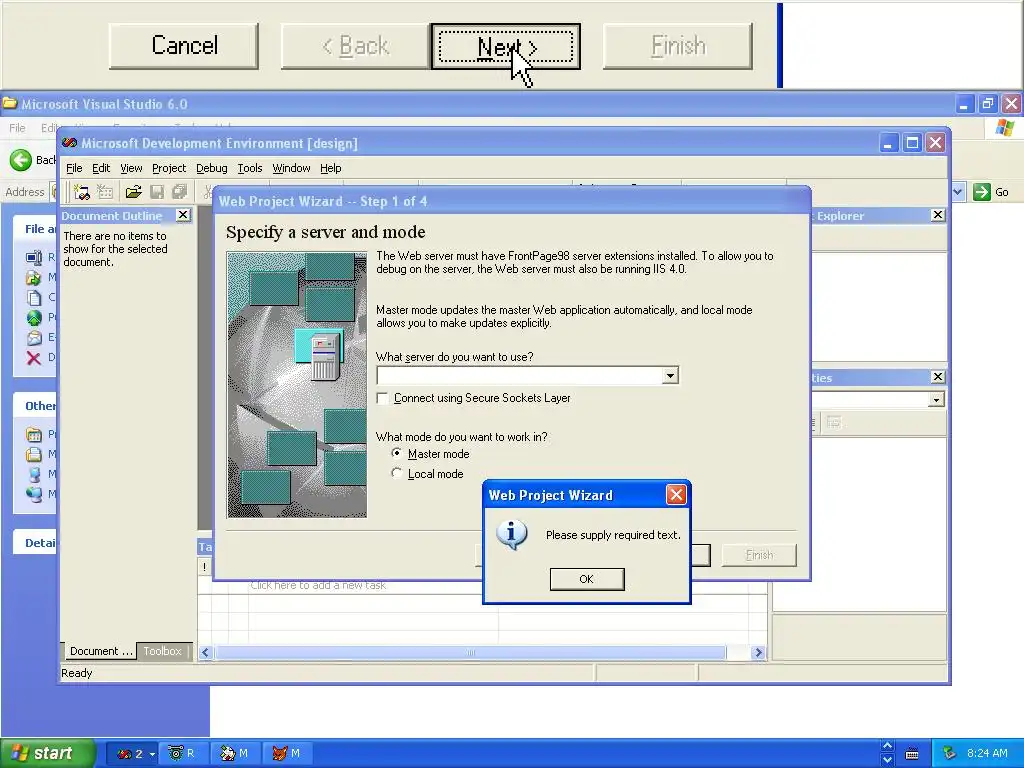The image size is (1024, 768).
Task: Click the My Computer icon under Other places
Action: coord(34,474)
